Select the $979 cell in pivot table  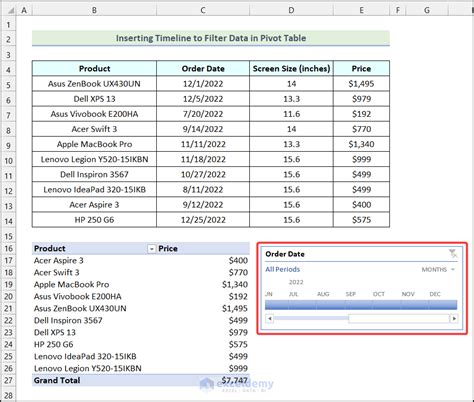pos(203,333)
